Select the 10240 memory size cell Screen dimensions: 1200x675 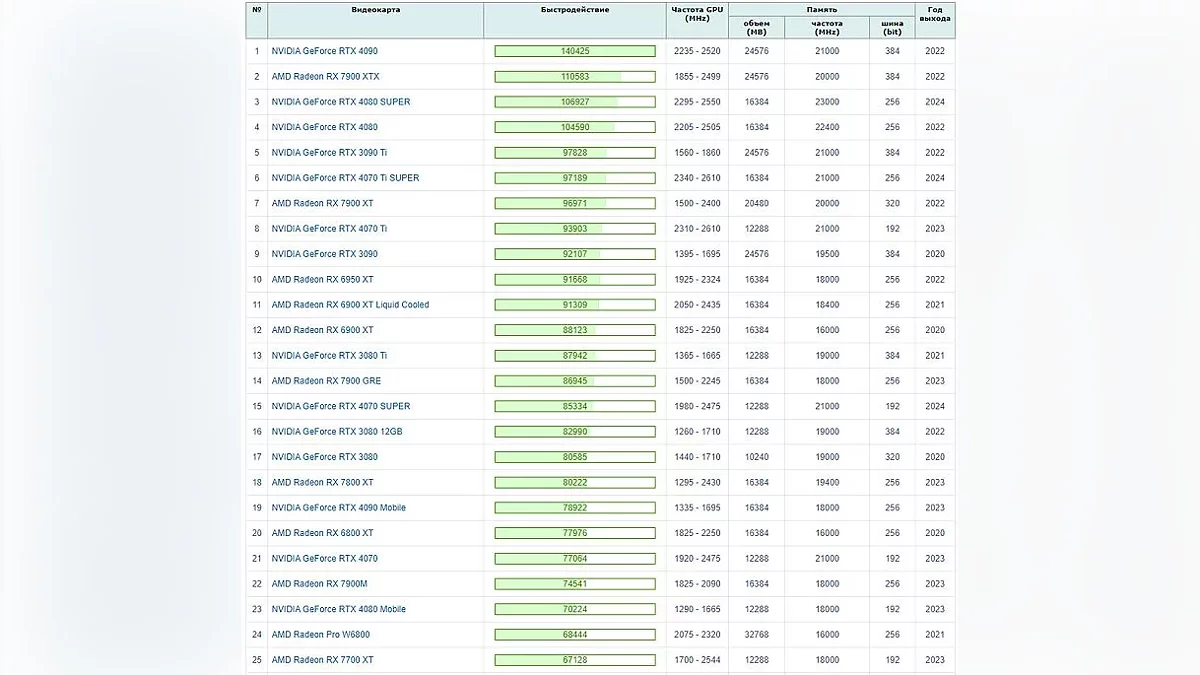pyautogui.click(x=757, y=457)
